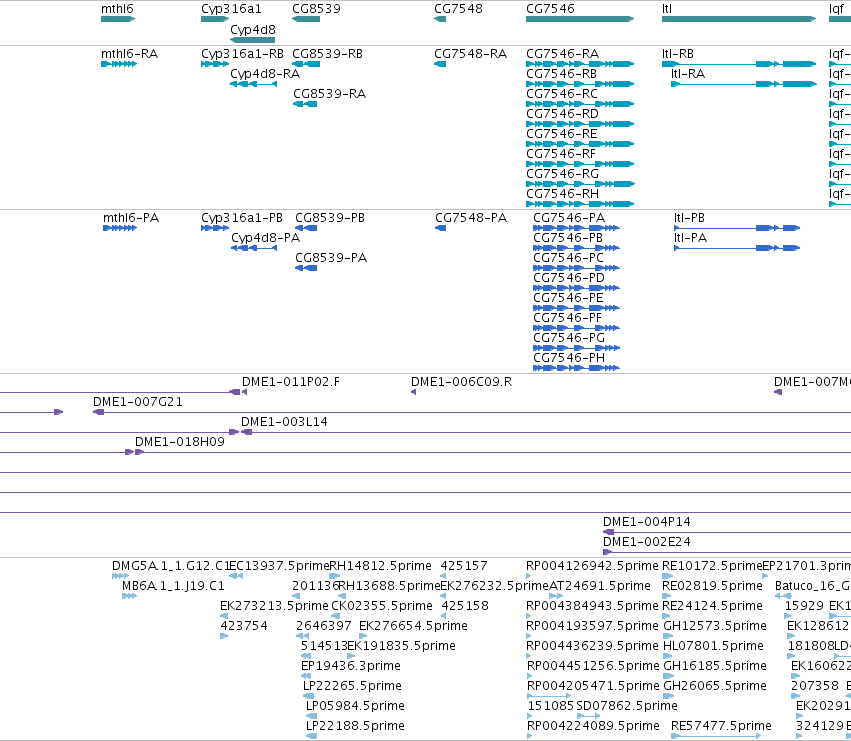Select protein CG7546-PE

coord(576,308)
